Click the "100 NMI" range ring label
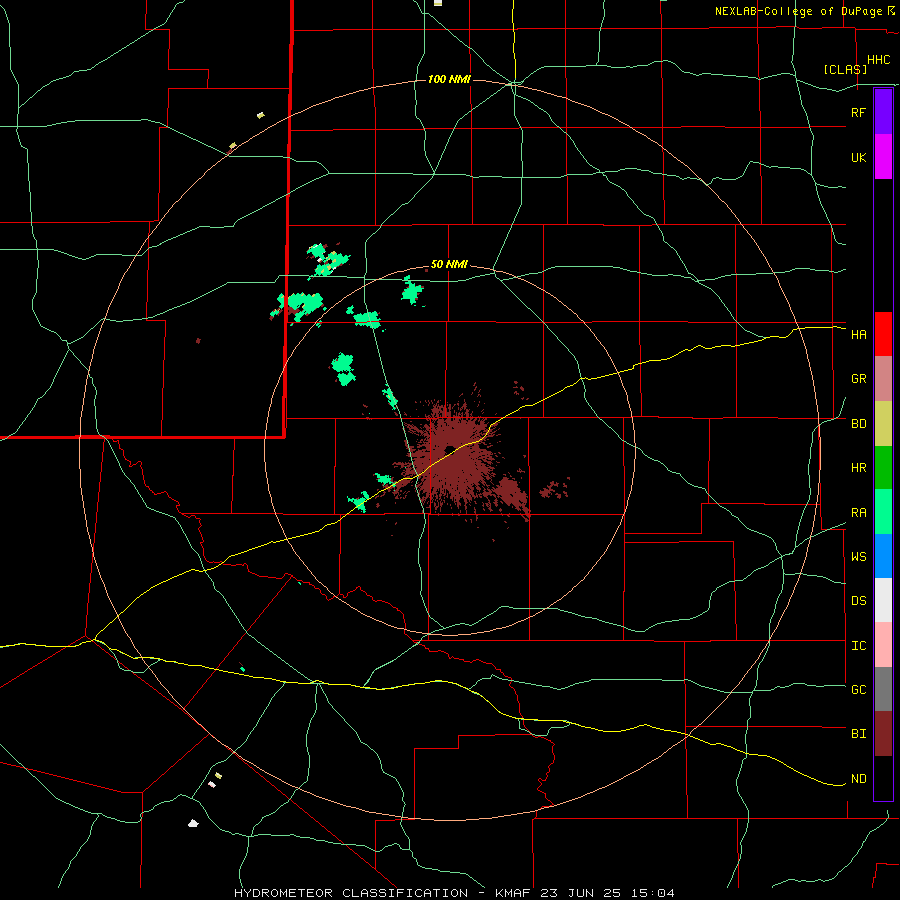900x900 pixels. click(449, 79)
